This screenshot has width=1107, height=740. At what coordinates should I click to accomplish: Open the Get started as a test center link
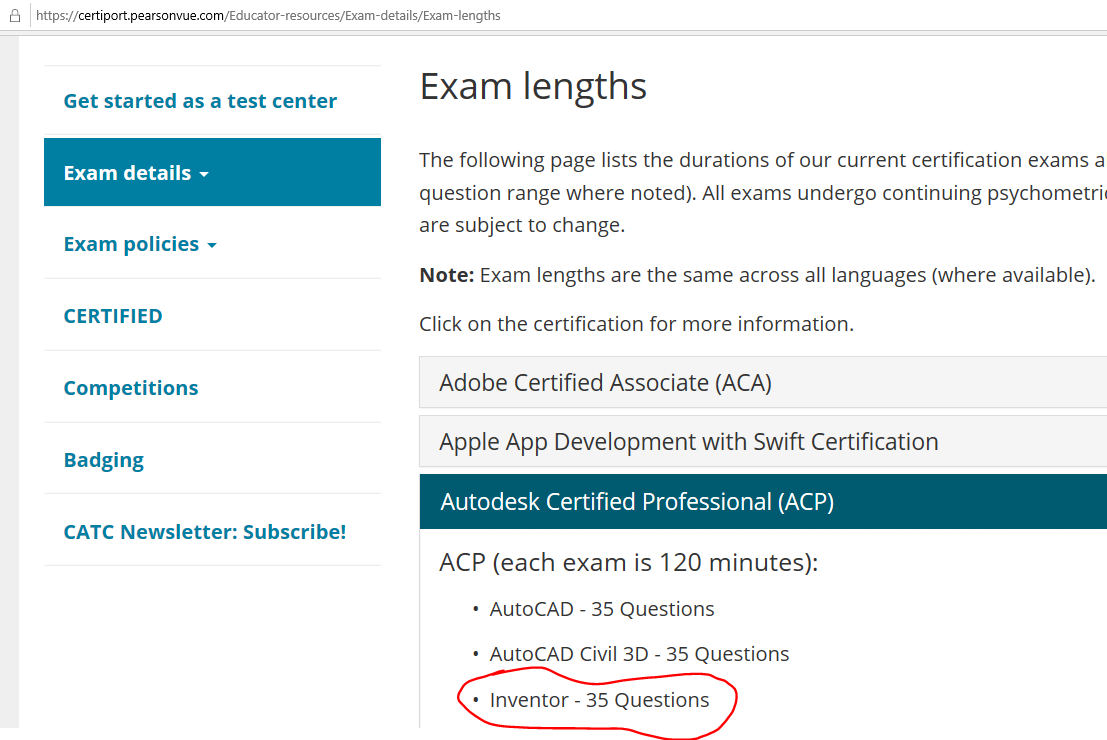coord(200,101)
